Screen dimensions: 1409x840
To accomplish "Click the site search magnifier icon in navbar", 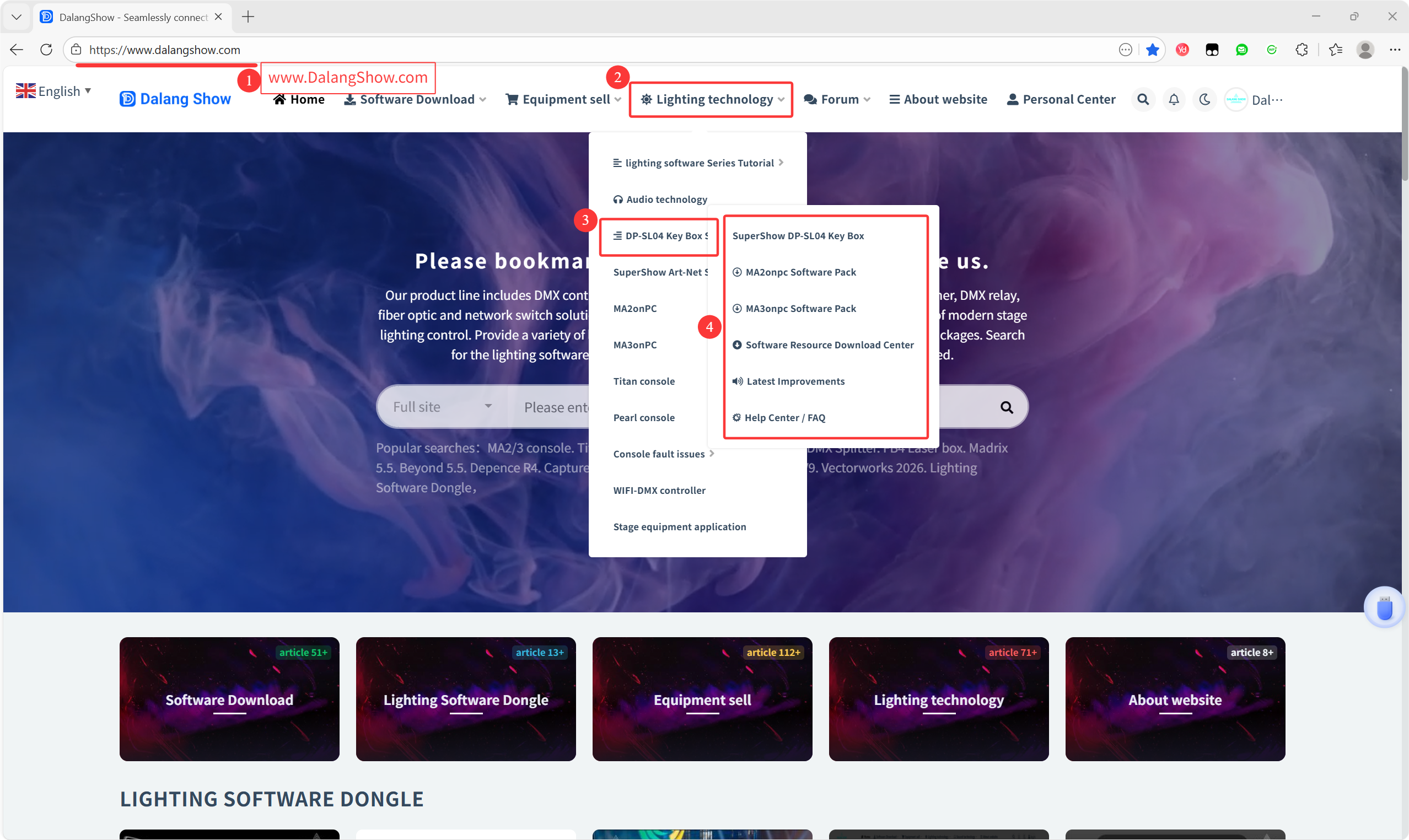I will click(x=1142, y=100).
